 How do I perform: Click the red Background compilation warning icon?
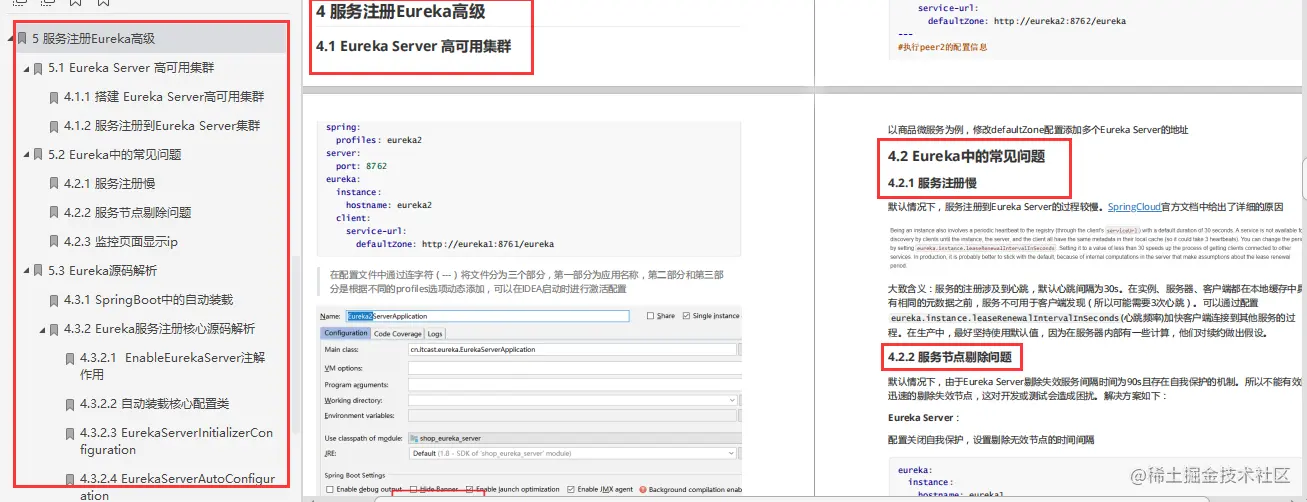641,489
